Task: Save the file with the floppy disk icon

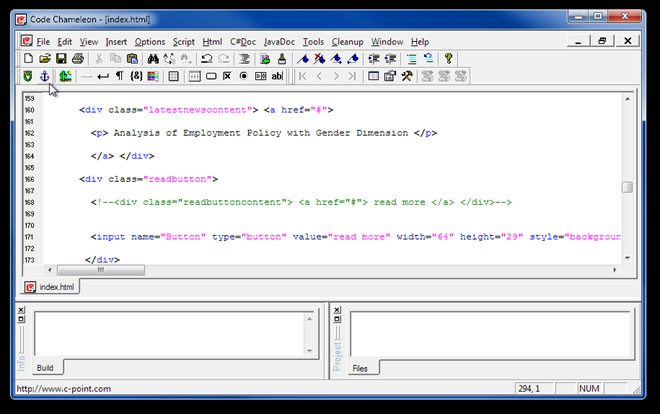Action: click(61, 59)
